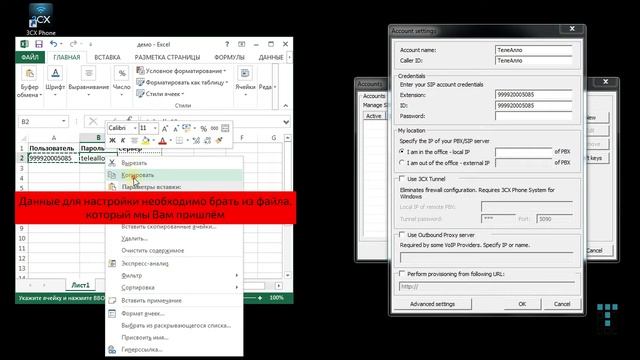The width and height of the screenshot is (640, 360).
Task: Toggle bold (Ж) on the mini toolbar
Action: click(113, 141)
